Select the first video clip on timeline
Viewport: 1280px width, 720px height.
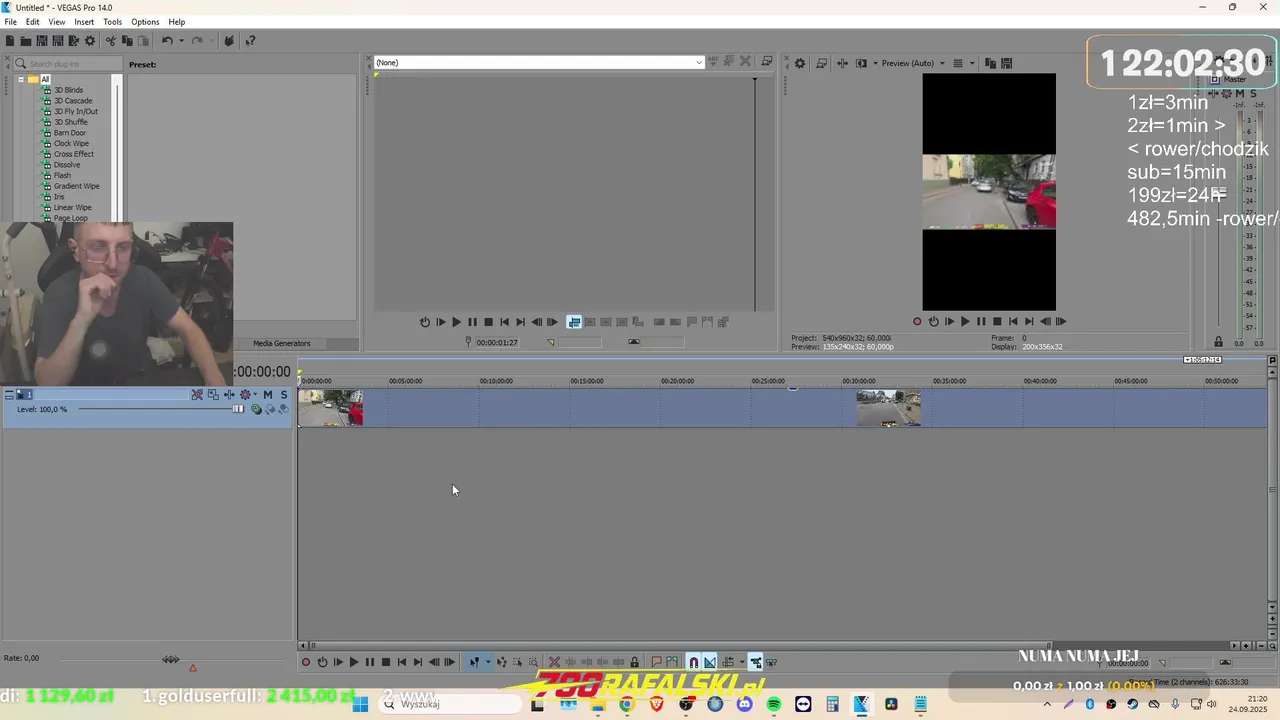point(331,408)
